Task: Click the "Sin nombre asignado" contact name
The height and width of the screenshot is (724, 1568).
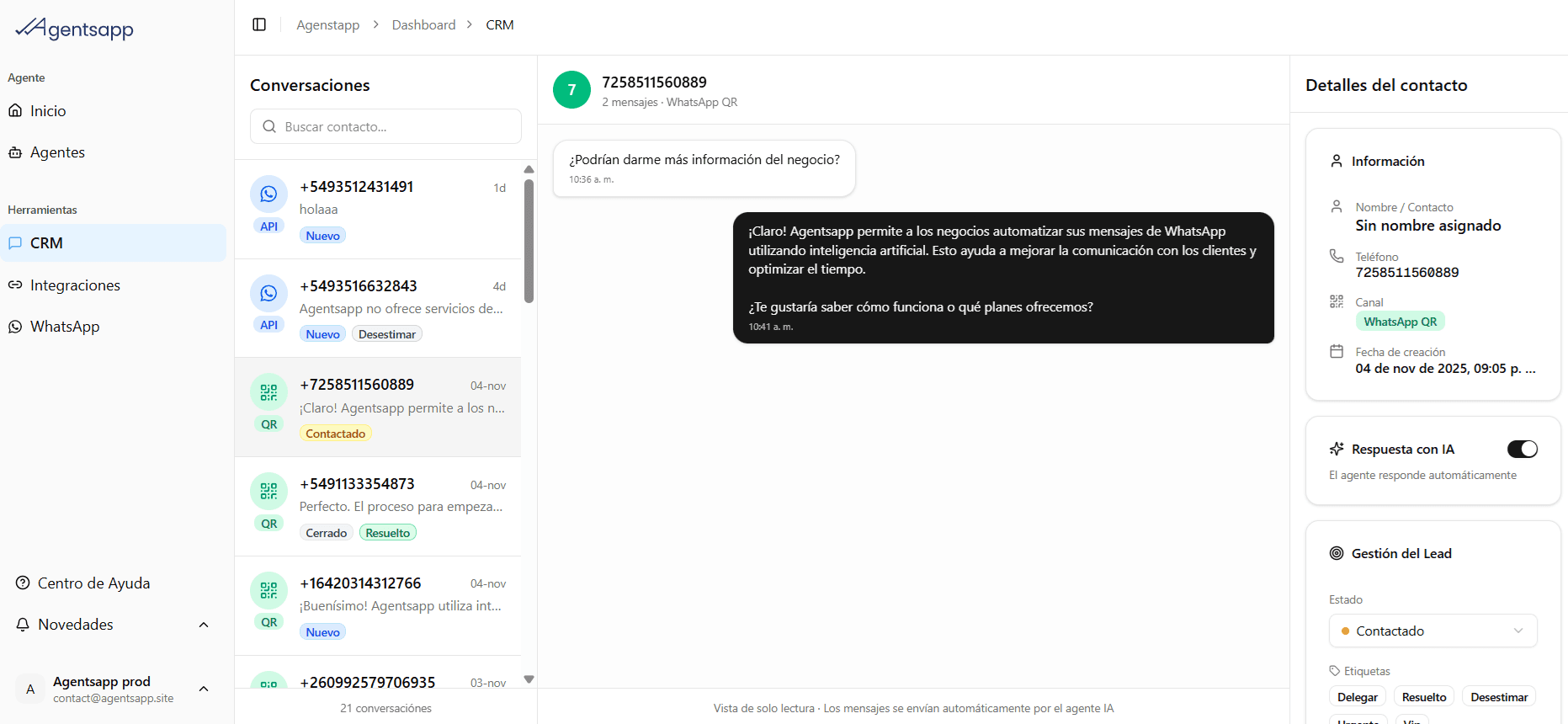Action: pyautogui.click(x=1428, y=226)
